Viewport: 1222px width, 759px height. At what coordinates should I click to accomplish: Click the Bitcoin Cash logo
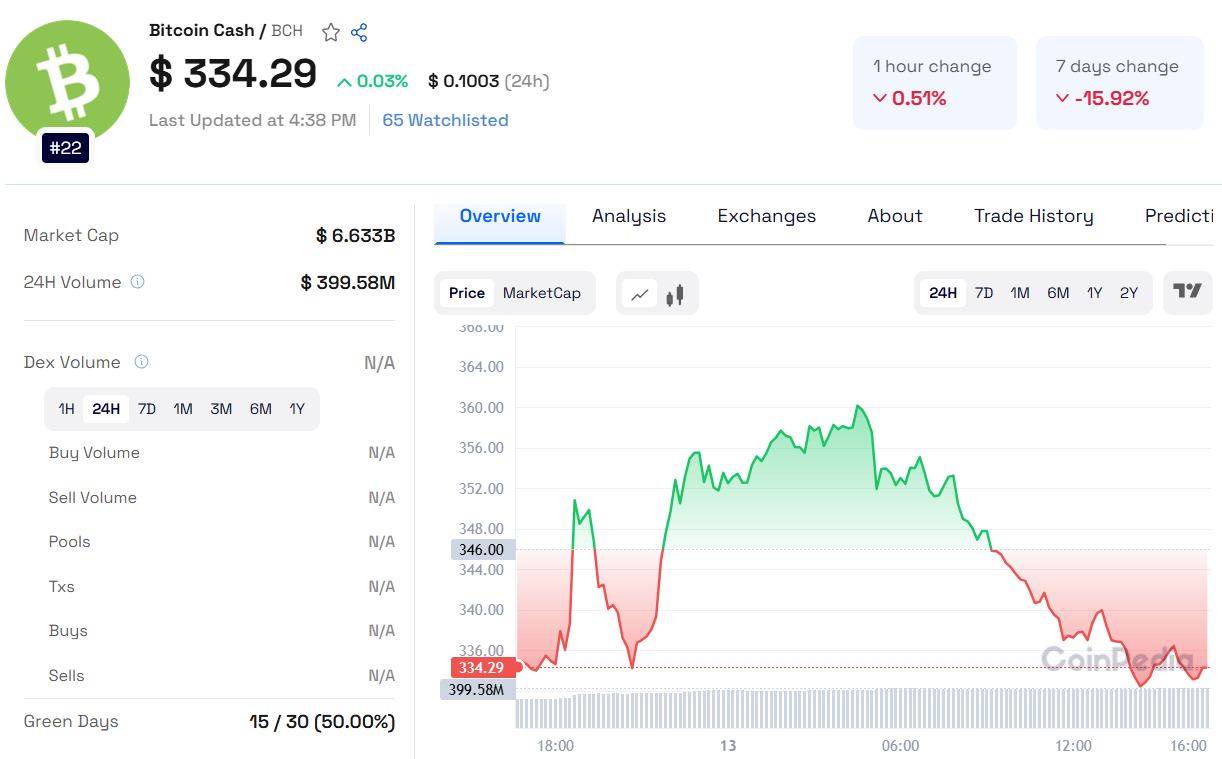67,82
